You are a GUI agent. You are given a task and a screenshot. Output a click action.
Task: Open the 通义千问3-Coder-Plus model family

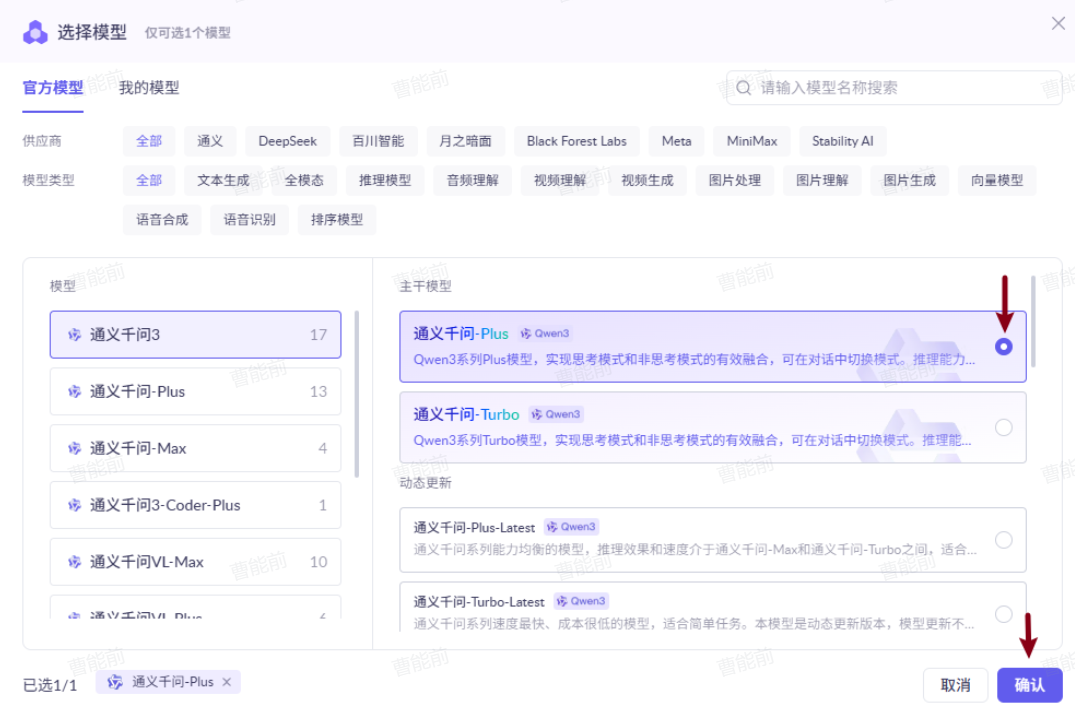tap(195, 505)
